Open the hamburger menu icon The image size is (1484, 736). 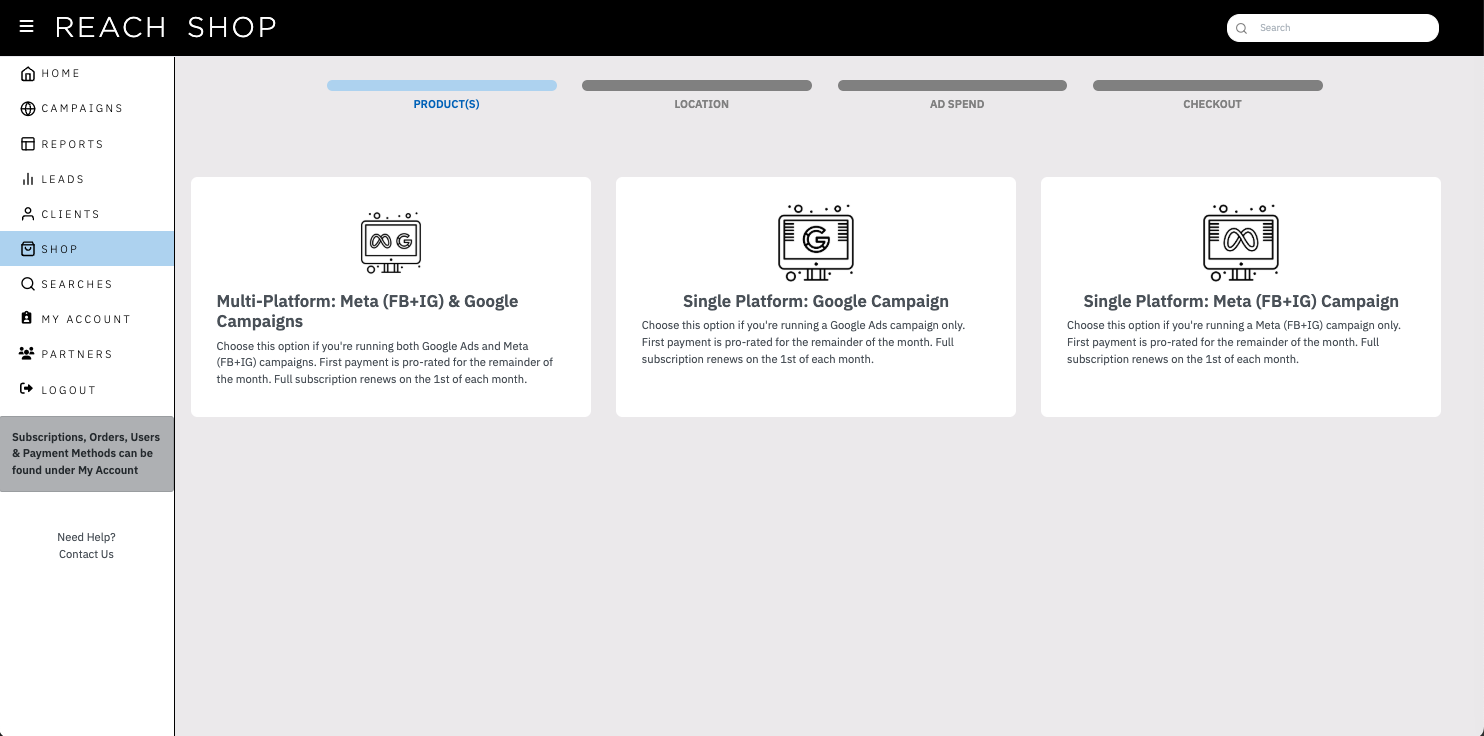pyautogui.click(x=27, y=27)
